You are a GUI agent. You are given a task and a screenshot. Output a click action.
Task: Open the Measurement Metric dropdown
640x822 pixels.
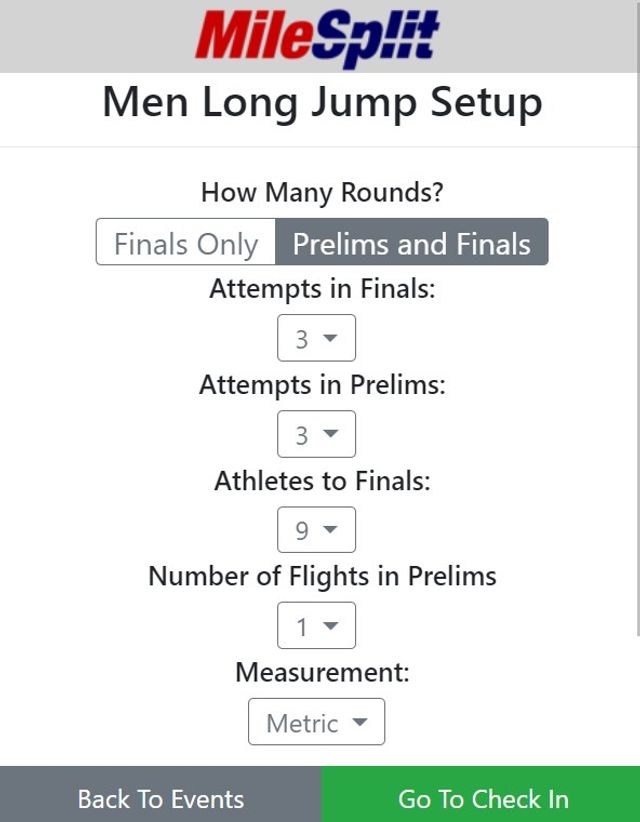317,722
